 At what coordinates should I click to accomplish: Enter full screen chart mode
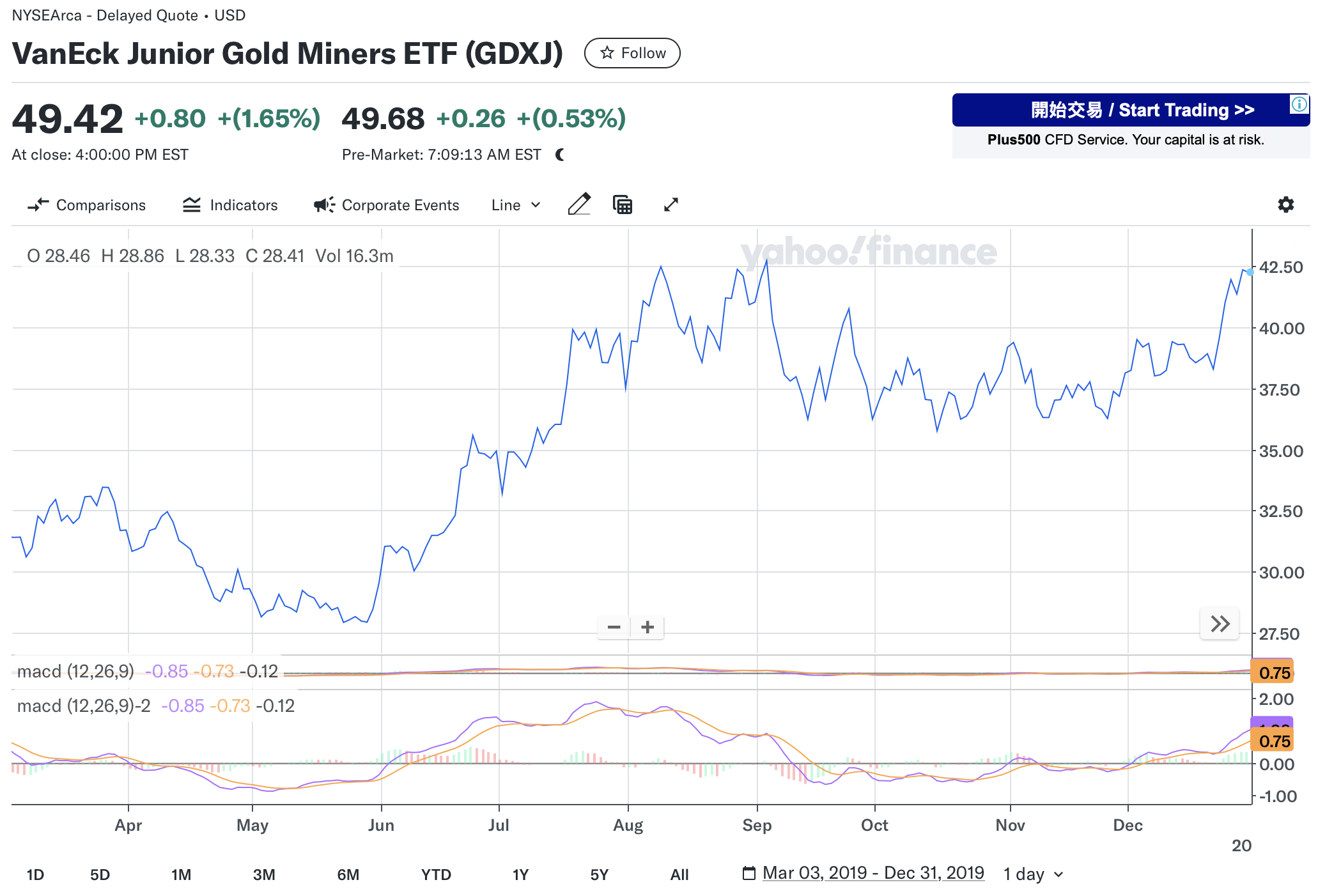pyautogui.click(x=671, y=205)
